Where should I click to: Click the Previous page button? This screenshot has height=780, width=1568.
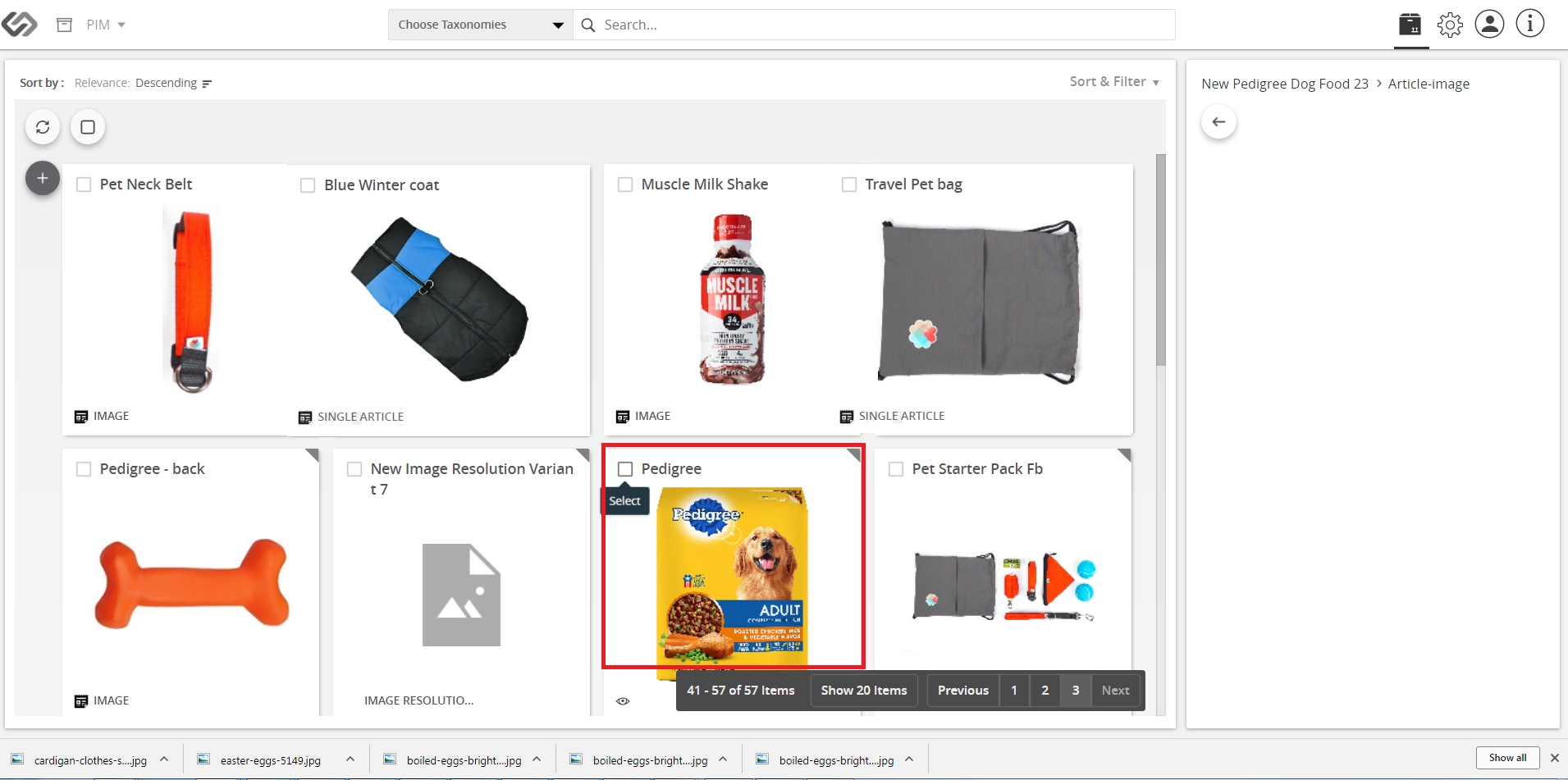click(963, 691)
